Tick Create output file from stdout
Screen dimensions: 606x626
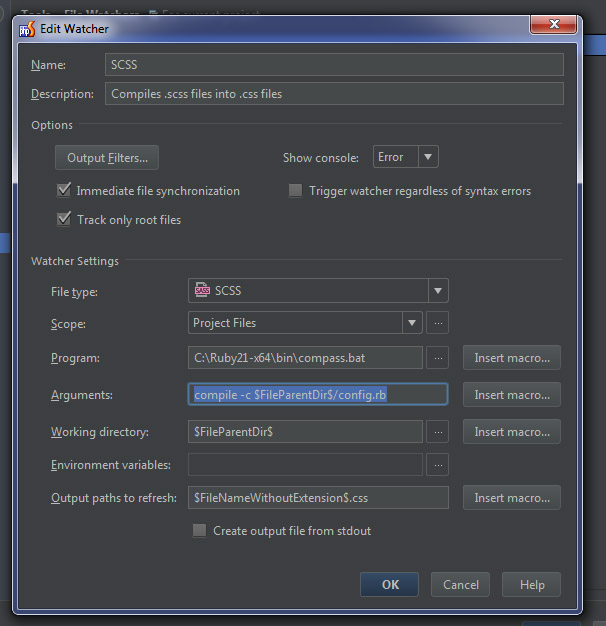click(200, 531)
